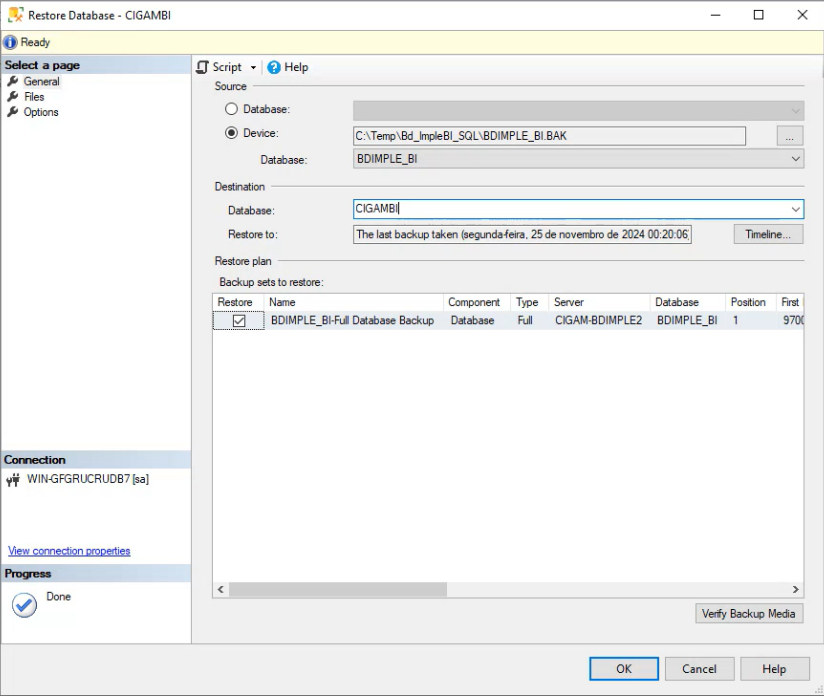Click the General wrench icon

(13, 81)
